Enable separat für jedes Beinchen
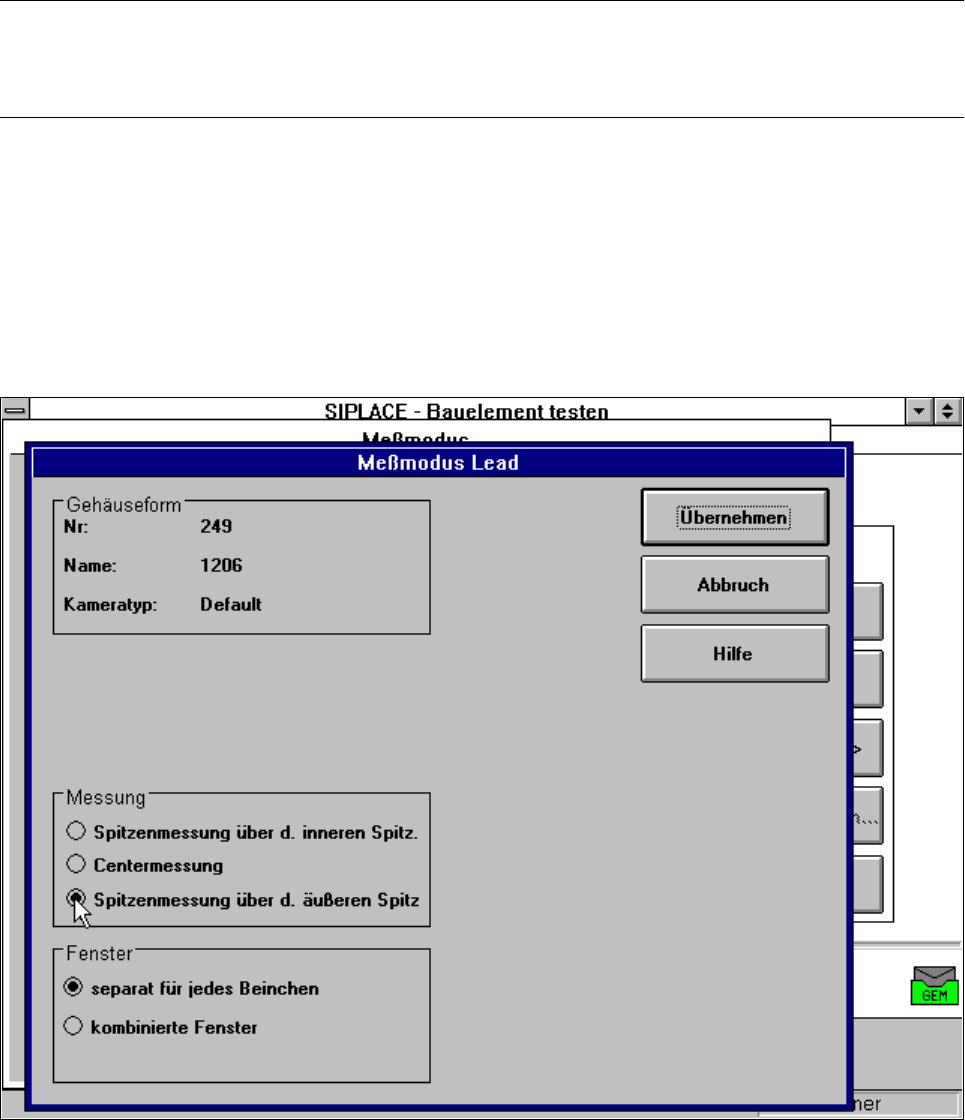Viewport: 965px width, 1120px height. click(x=191, y=989)
